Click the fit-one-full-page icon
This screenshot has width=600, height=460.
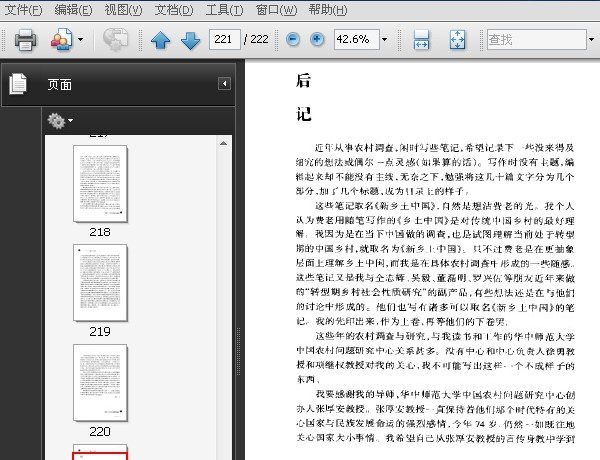point(457,39)
